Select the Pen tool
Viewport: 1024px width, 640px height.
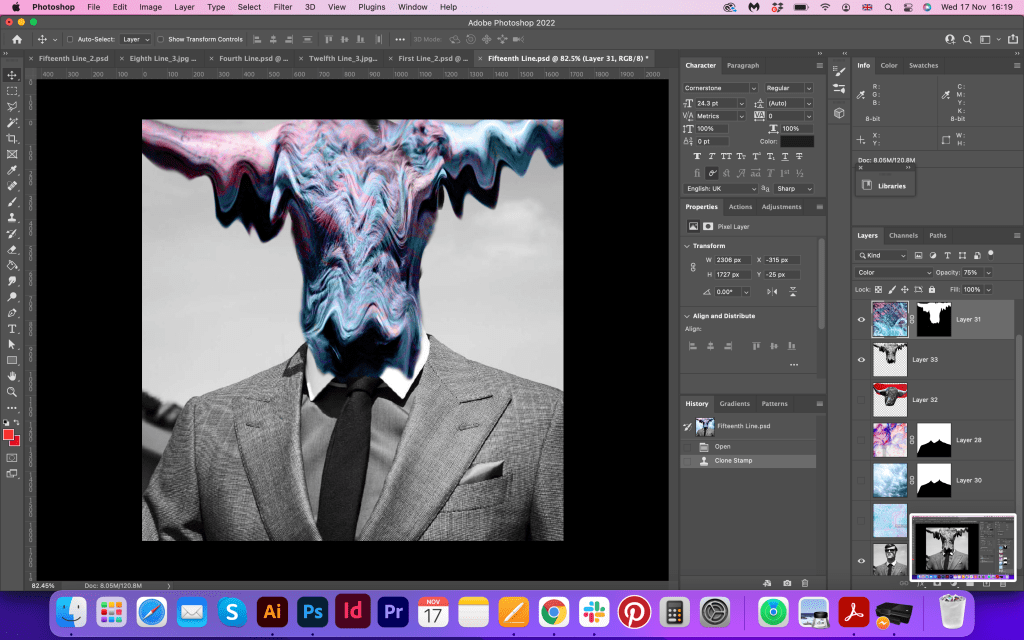point(12,312)
